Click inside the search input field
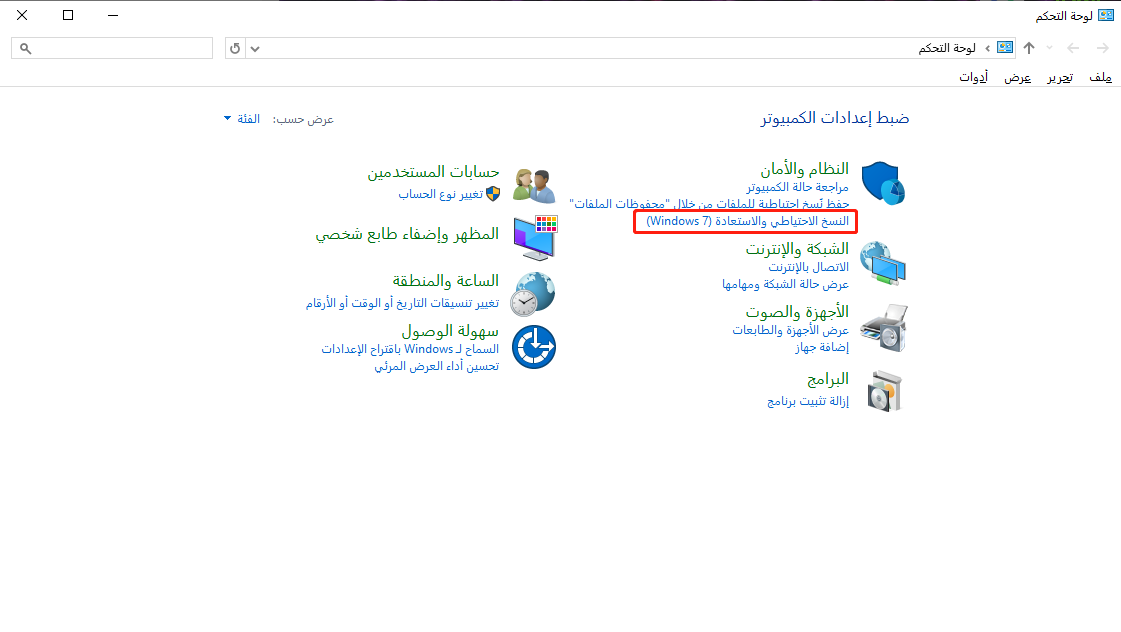The image size is (1121, 632). click(110, 47)
